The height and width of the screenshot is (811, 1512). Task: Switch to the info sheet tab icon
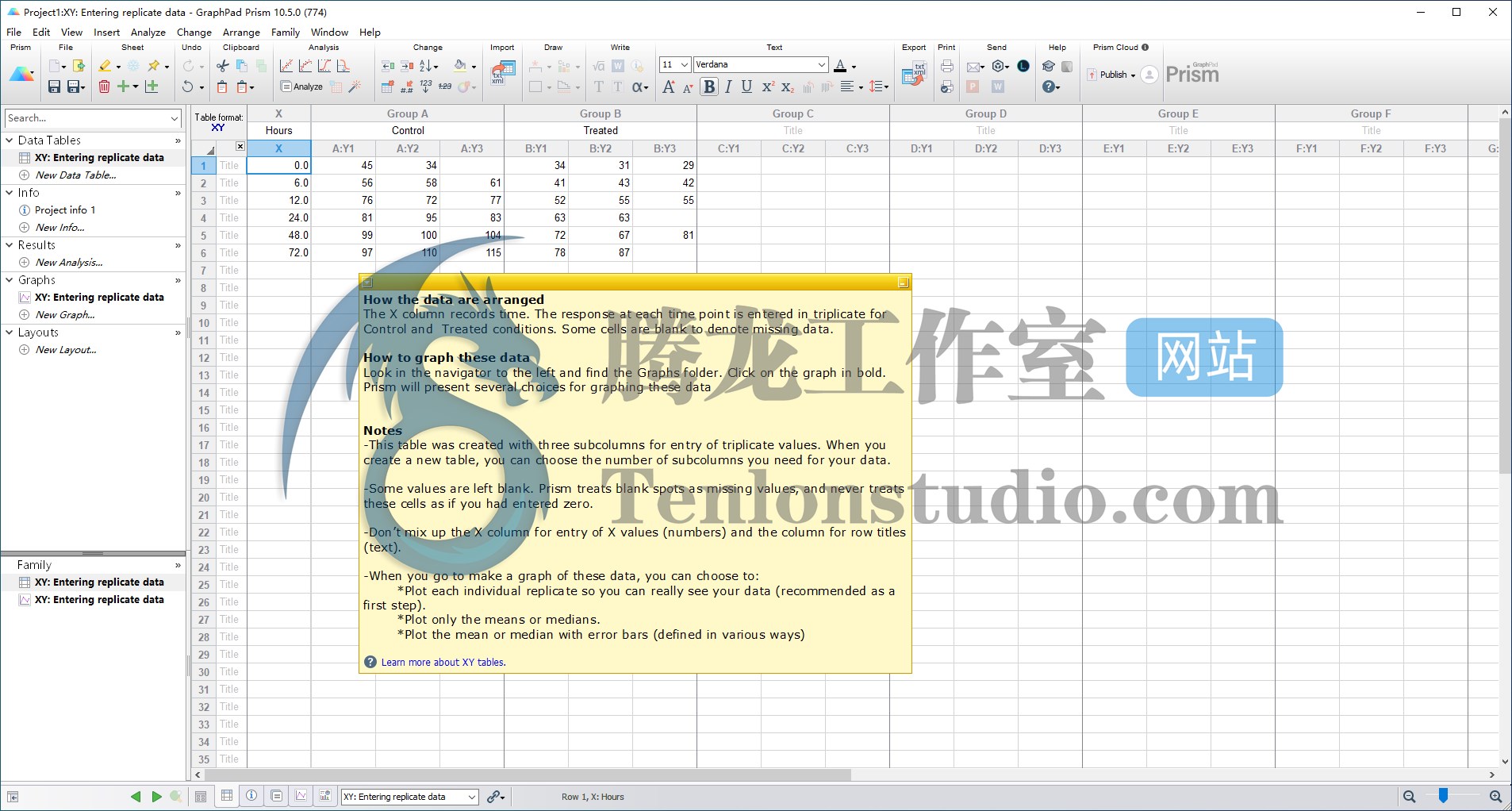click(x=251, y=796)
